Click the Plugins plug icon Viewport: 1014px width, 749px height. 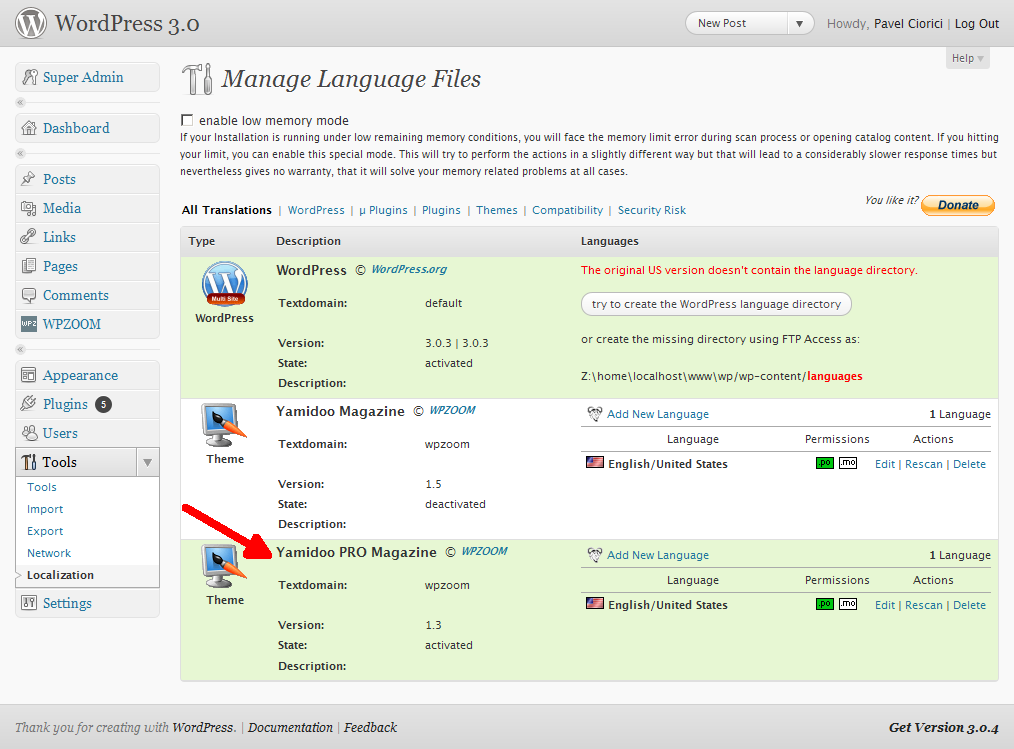click(x=28, y=404)
